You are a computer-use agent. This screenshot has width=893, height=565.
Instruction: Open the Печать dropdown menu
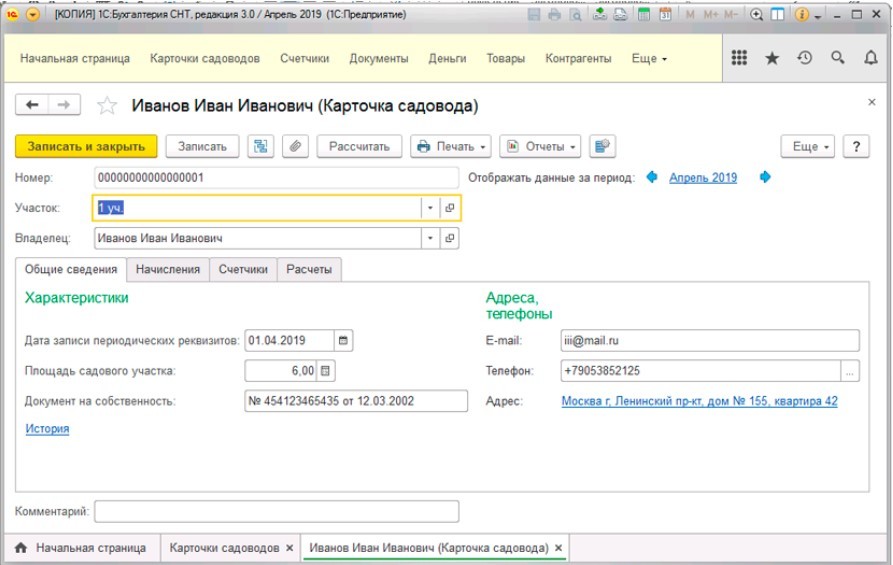[450, 146]
